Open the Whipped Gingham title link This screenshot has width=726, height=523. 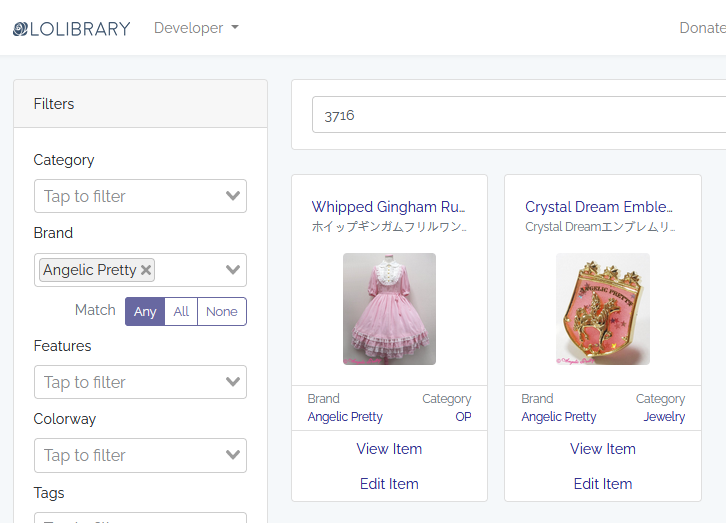click(389, 207)
